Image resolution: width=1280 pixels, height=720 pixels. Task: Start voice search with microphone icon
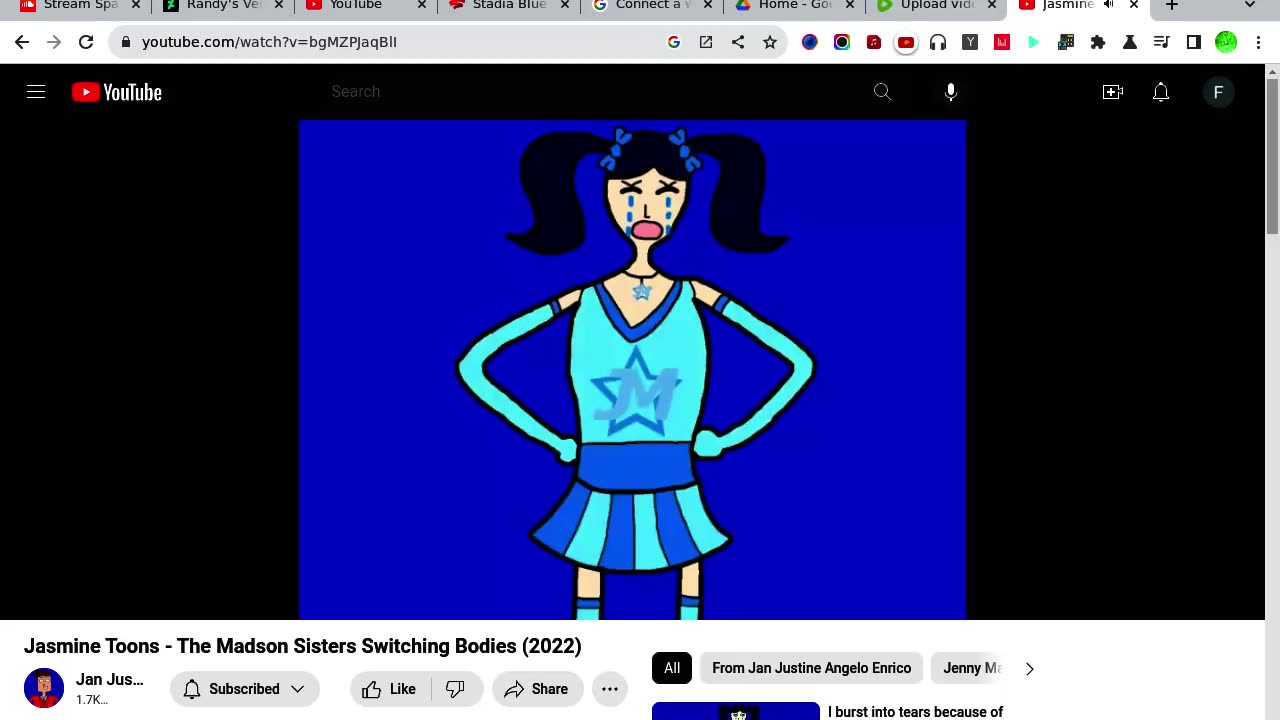pos(951,92)
